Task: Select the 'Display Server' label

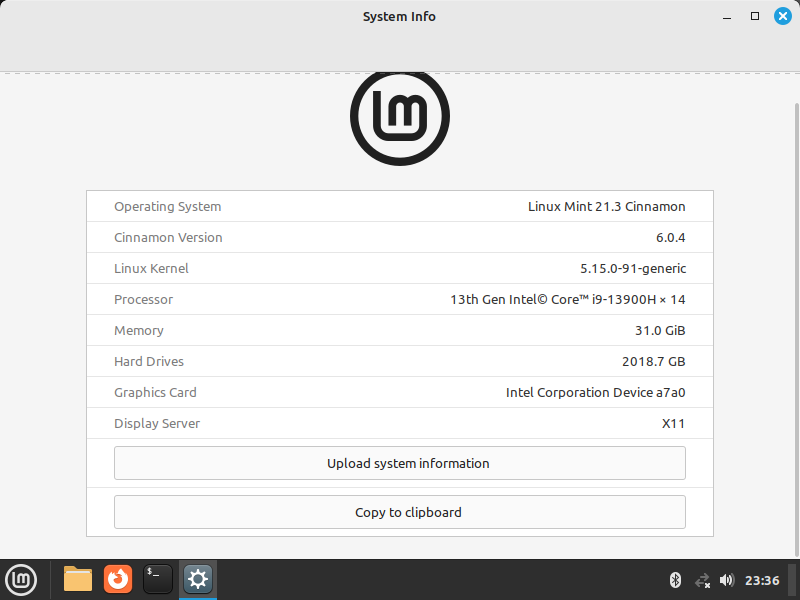Action: point(157,424)
